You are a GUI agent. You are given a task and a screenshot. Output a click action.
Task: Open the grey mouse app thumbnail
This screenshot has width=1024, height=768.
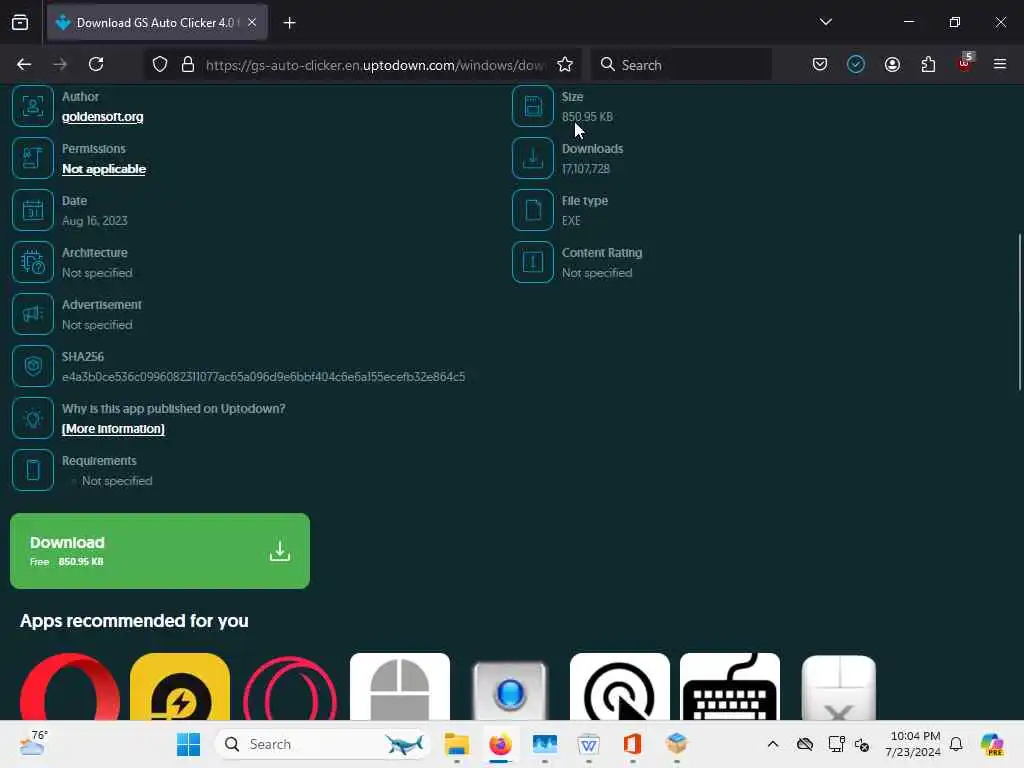(400, 686)
